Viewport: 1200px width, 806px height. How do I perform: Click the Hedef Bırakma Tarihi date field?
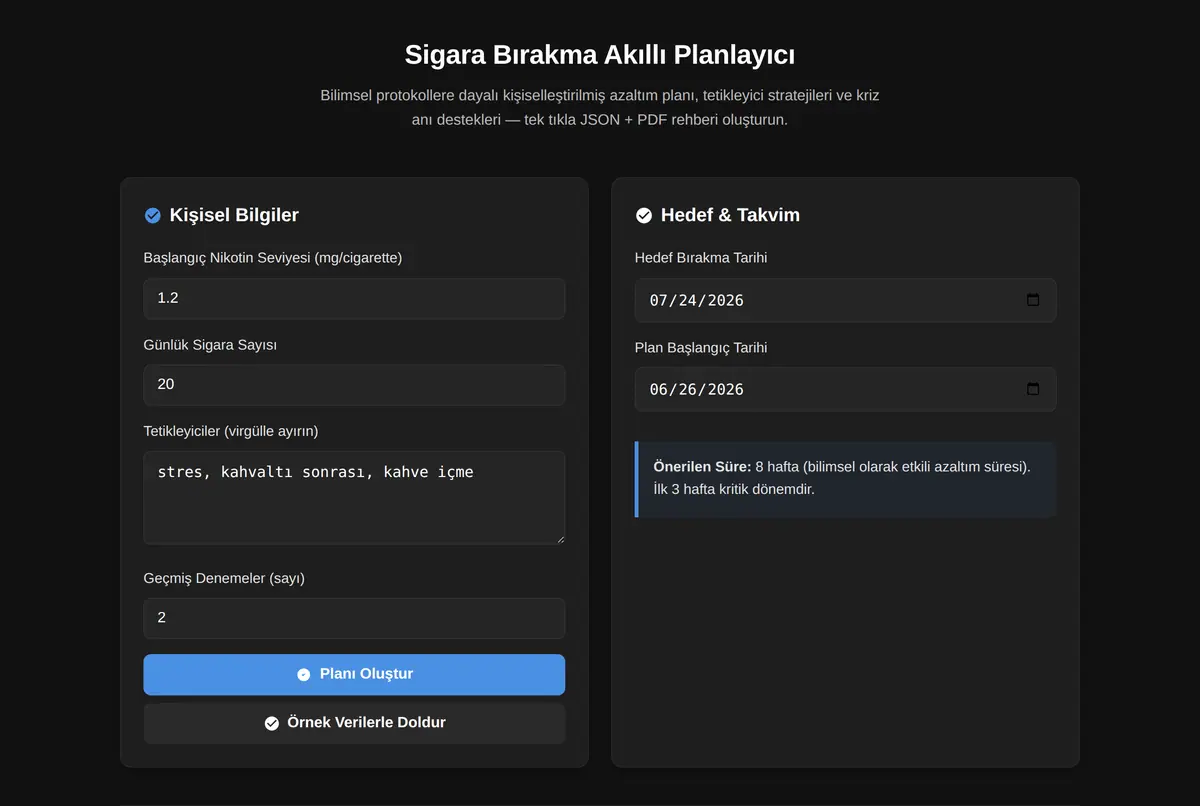pyautogui.click(x=845, y=300)
